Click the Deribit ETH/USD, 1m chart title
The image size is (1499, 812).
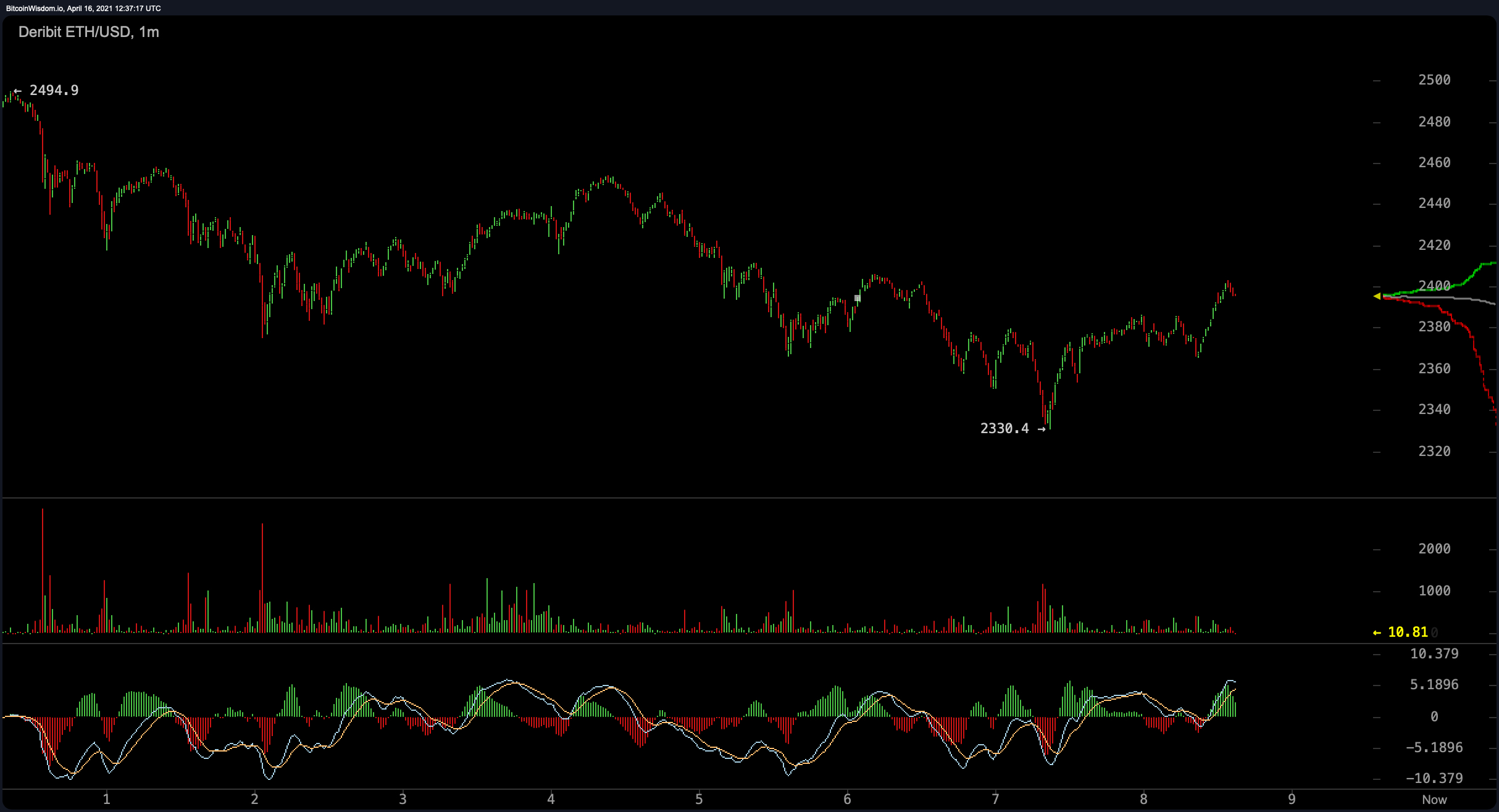point(88,32)
